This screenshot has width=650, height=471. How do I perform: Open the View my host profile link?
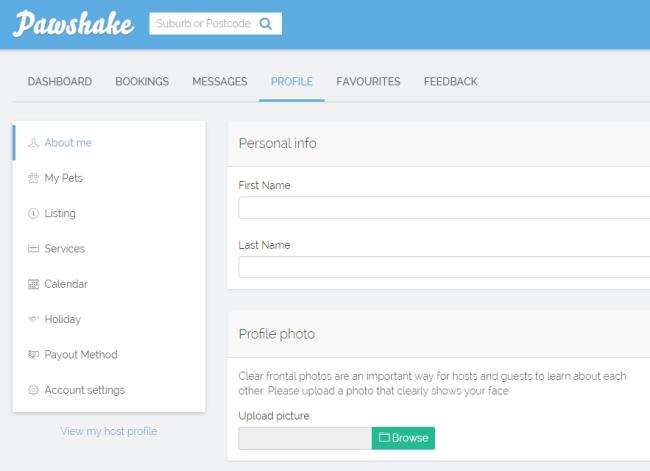coord(109,431)
